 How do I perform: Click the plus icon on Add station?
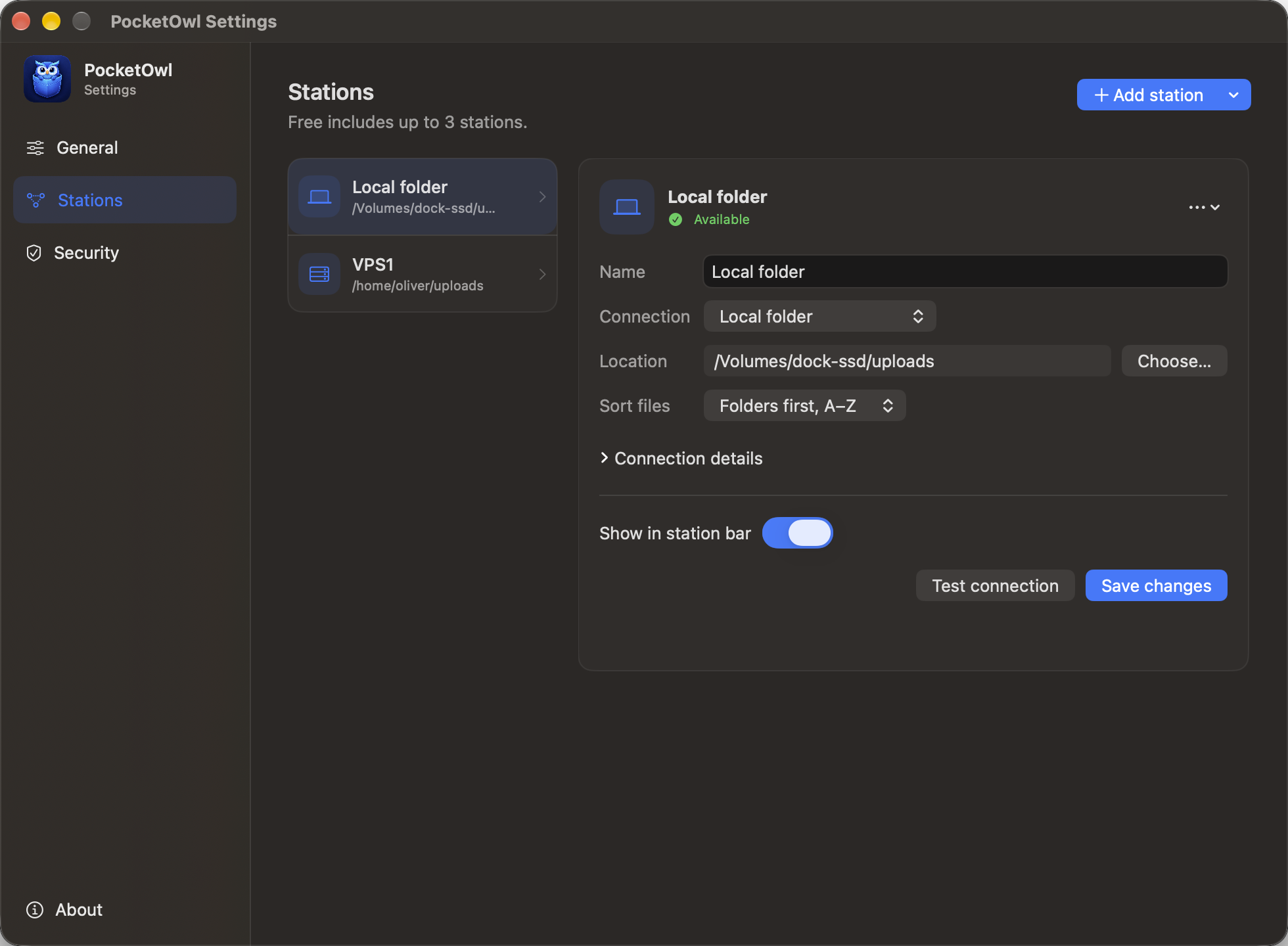tap(1101, 95)
